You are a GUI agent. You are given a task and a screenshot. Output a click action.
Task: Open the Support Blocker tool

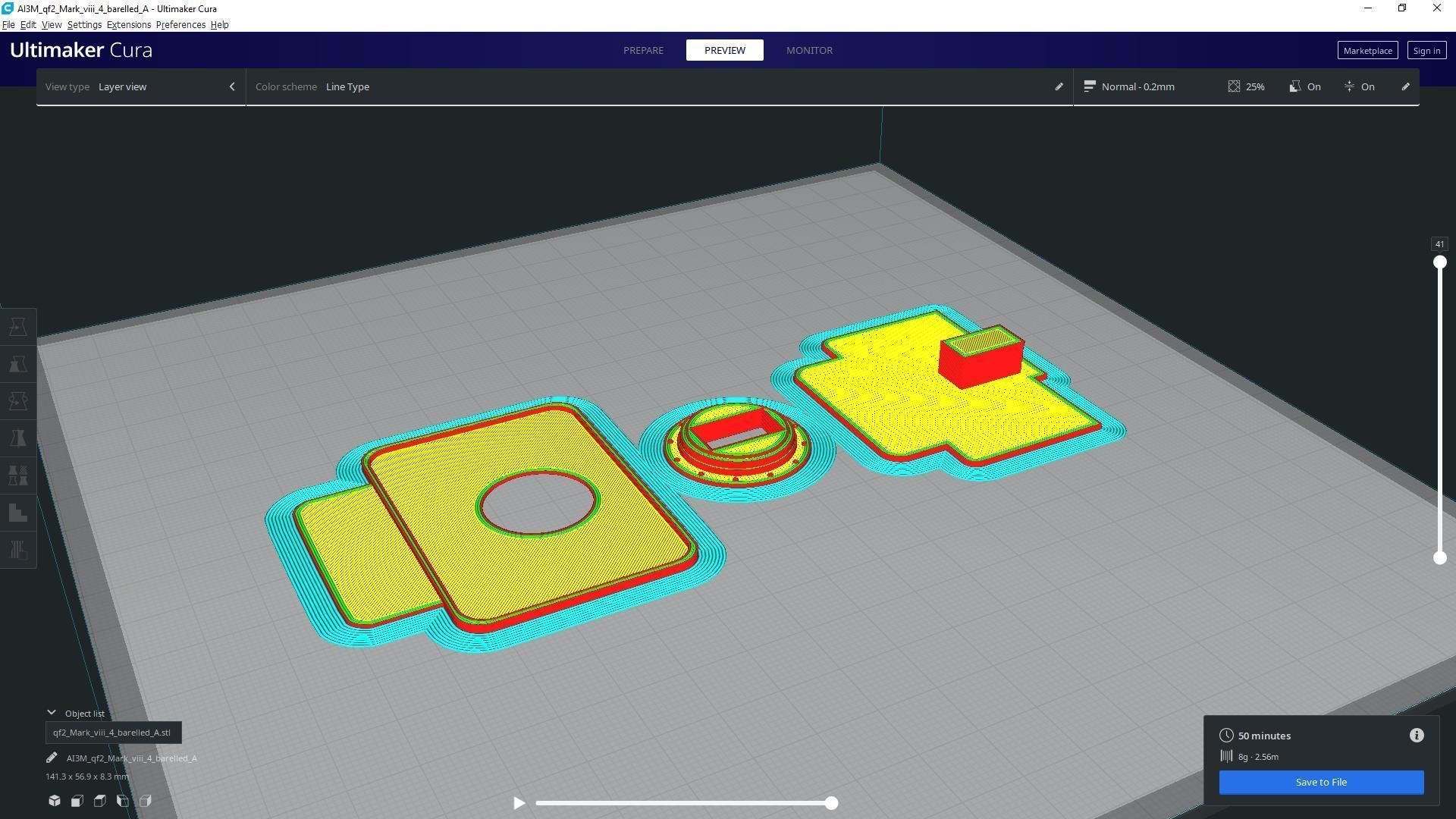click(x=18, y=513)
